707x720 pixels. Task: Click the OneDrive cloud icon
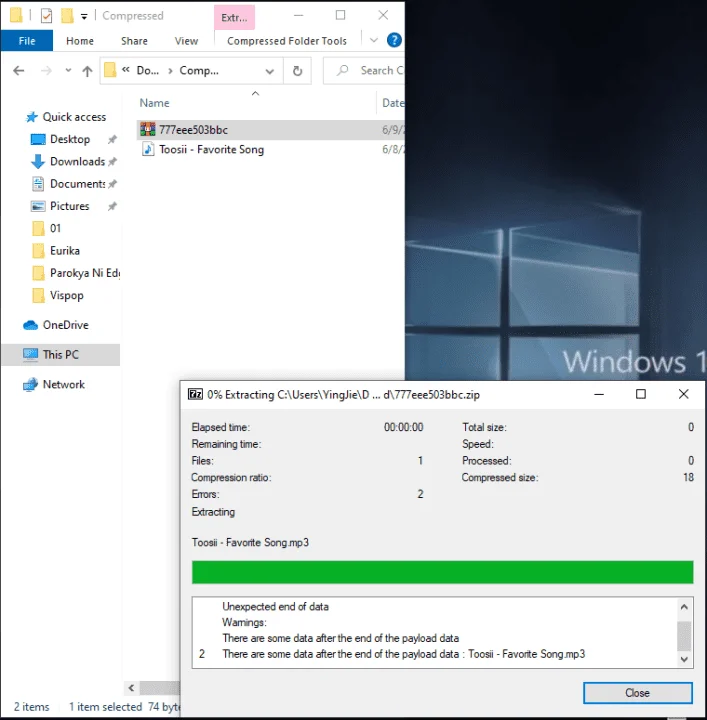[x=30, y=325]
